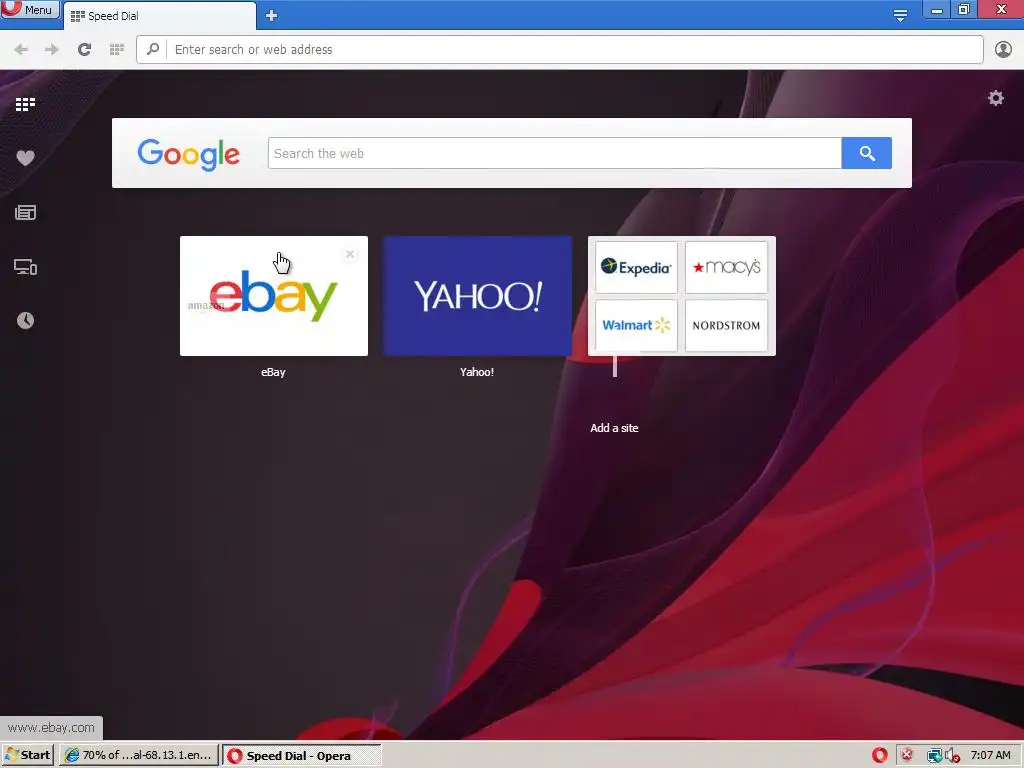Open the tab menu icon in title bar
This screenshot has height=768, width=1024.
(x=900, y=16)
